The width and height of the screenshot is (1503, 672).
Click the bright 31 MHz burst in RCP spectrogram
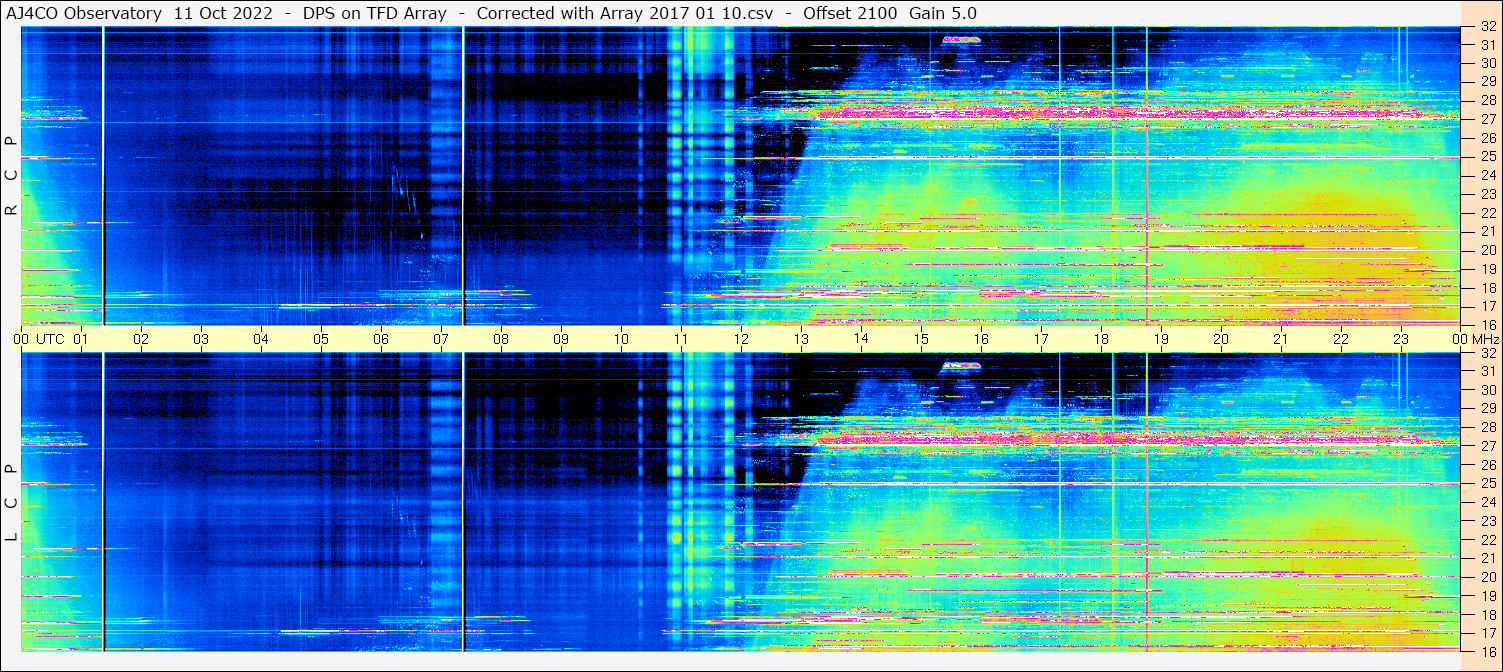point(961,39)
